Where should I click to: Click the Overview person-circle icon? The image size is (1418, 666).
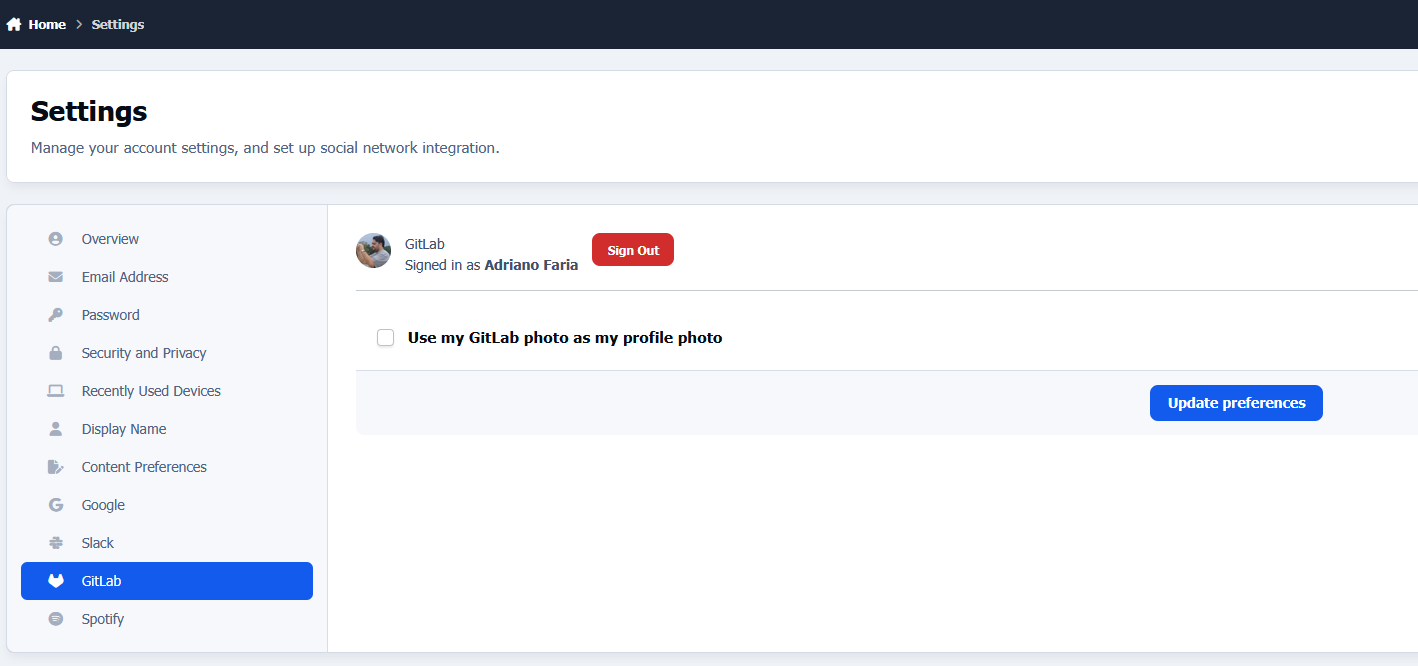(56, 239)
